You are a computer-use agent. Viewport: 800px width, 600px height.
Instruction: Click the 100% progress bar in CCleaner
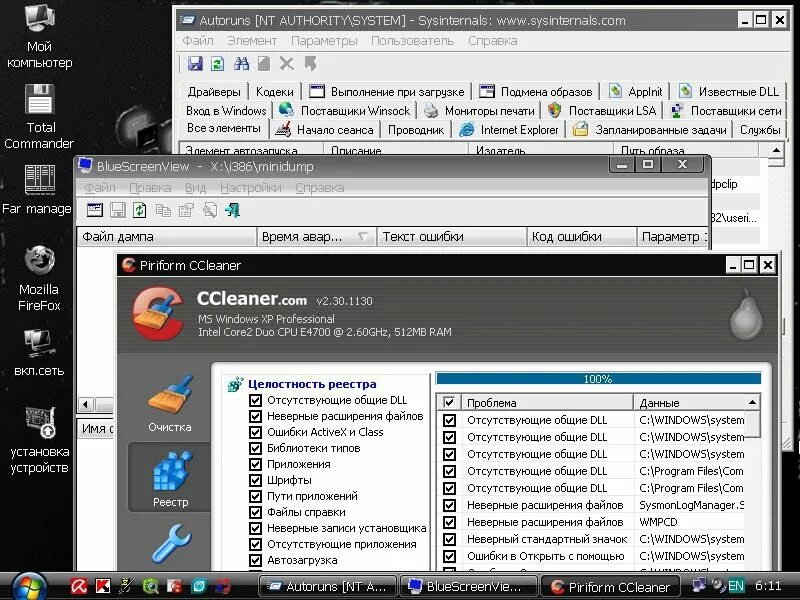click(x=598, y=379)
